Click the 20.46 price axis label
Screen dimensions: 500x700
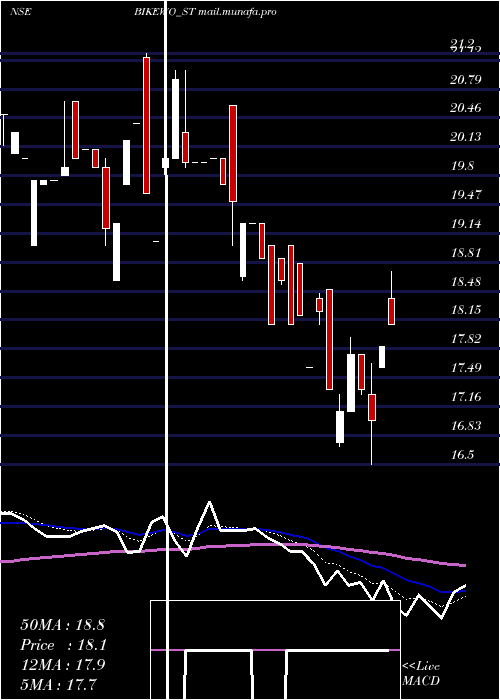(x=466, y=108)
